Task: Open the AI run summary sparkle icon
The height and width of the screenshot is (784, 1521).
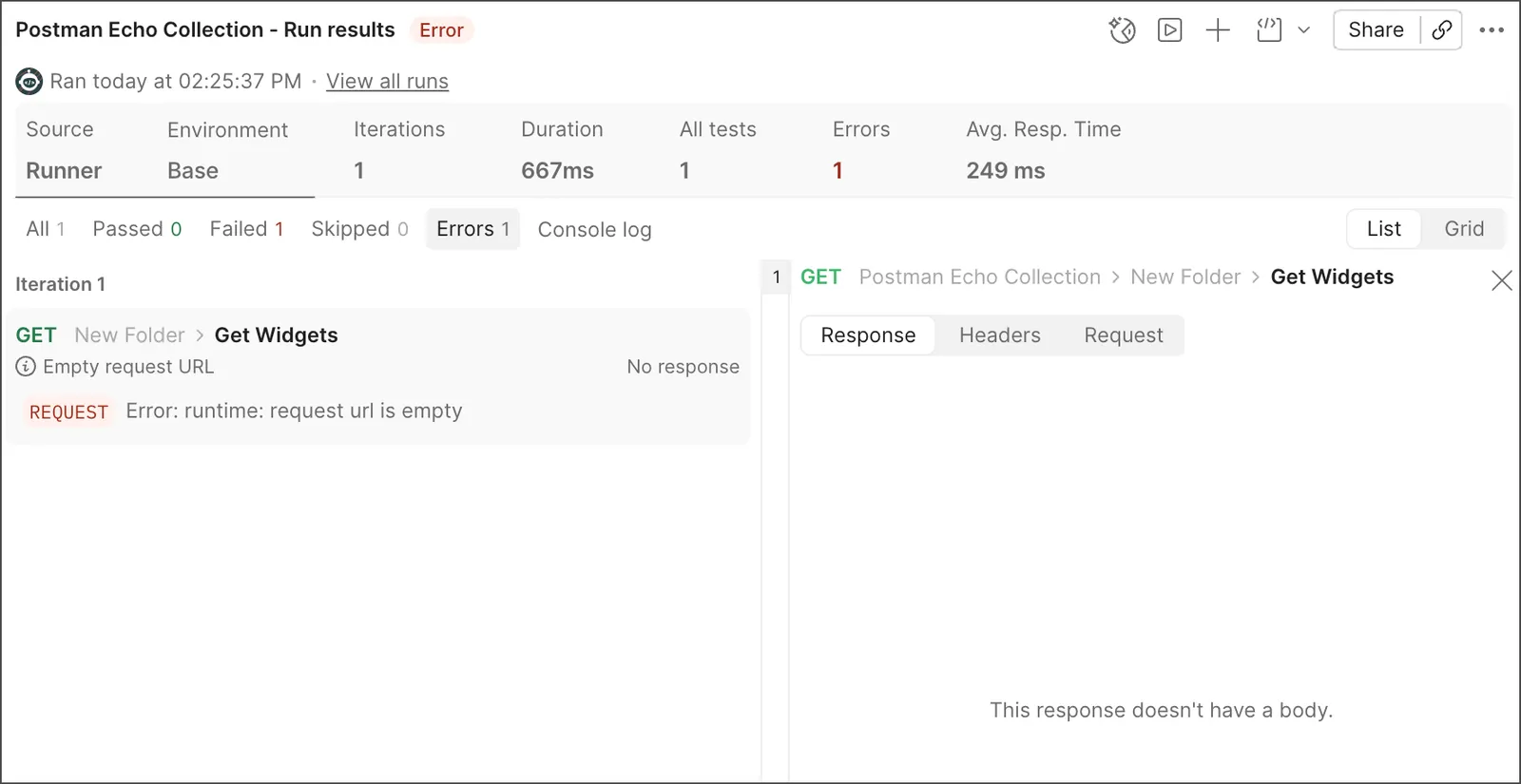Action: coord(1122,30)
